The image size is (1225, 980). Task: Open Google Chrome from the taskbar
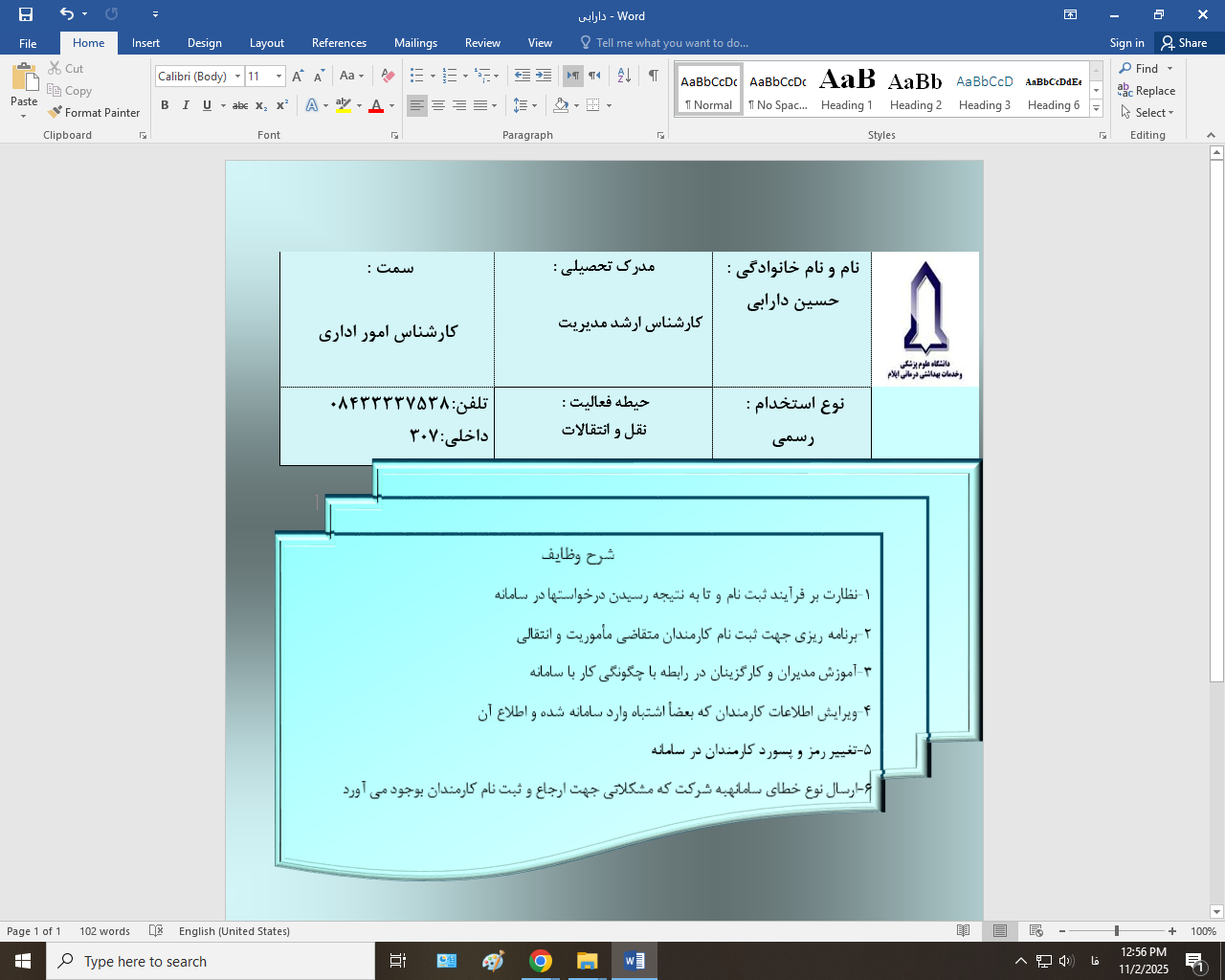click(x=541, y=961)
